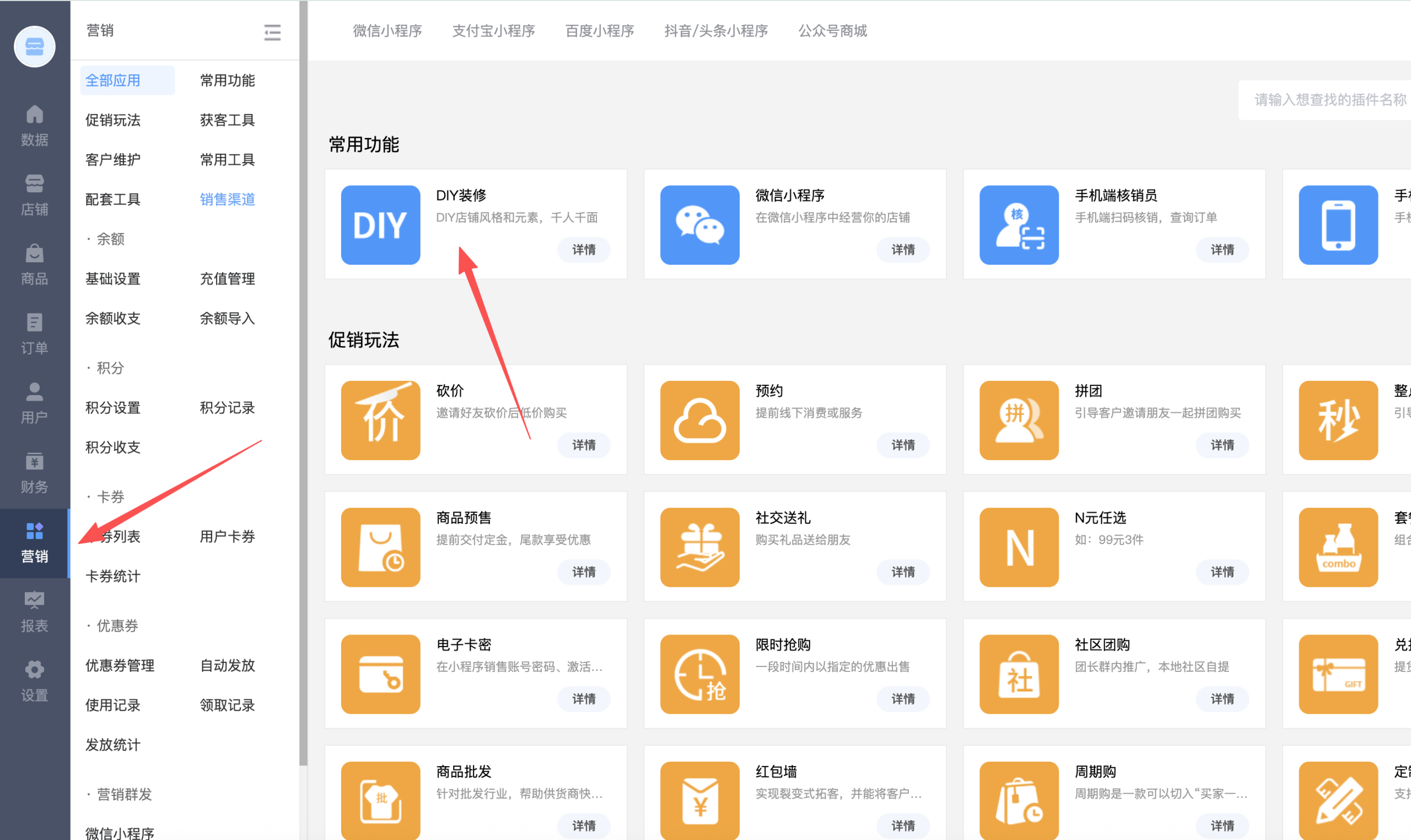Image resolution: width=1411 pixels, height=840 pixels.
Task: Open 优惠券管理 menu item
Action: tap(120, 665)
